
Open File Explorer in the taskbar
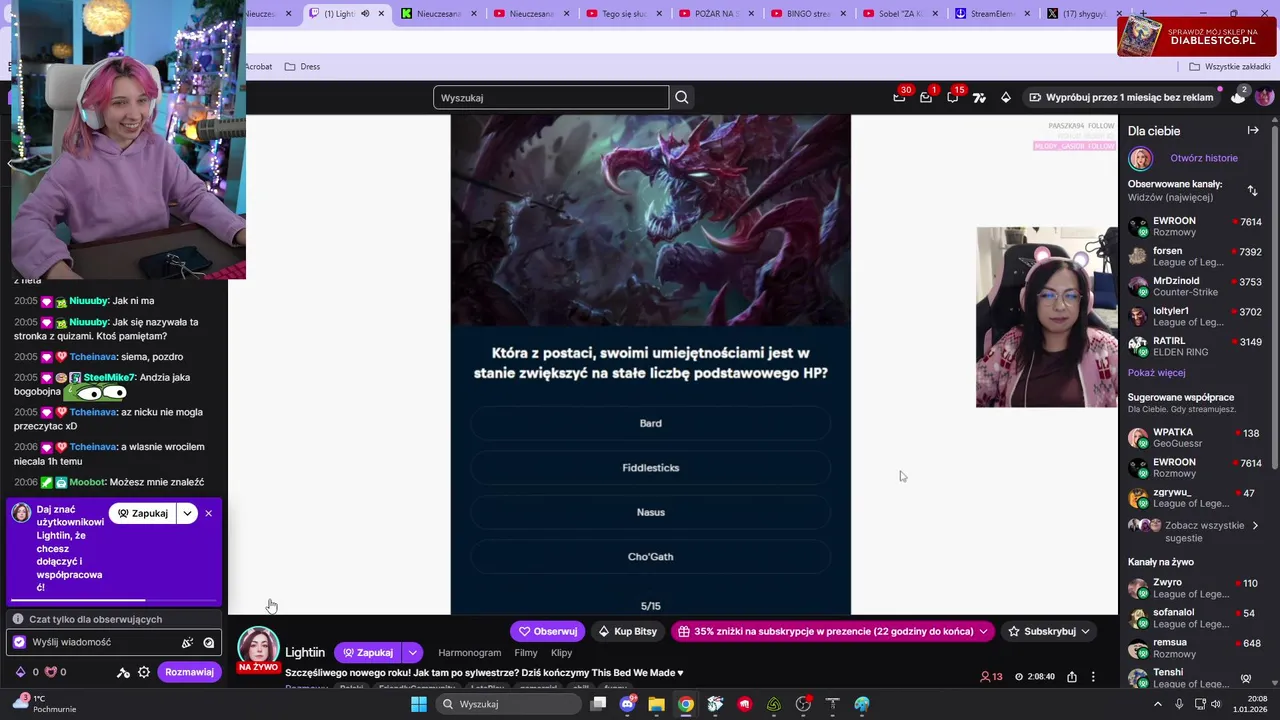click(x=656, y=704)
